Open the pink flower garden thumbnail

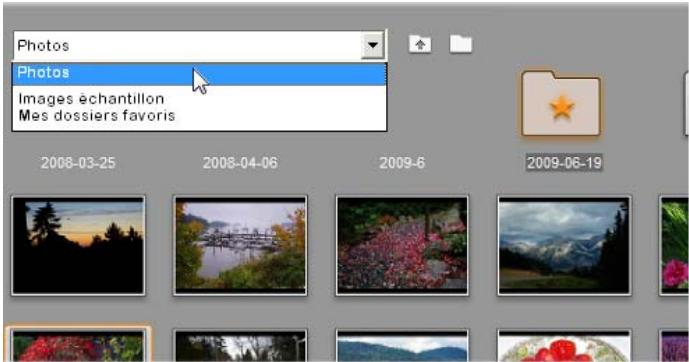[402, 246]
